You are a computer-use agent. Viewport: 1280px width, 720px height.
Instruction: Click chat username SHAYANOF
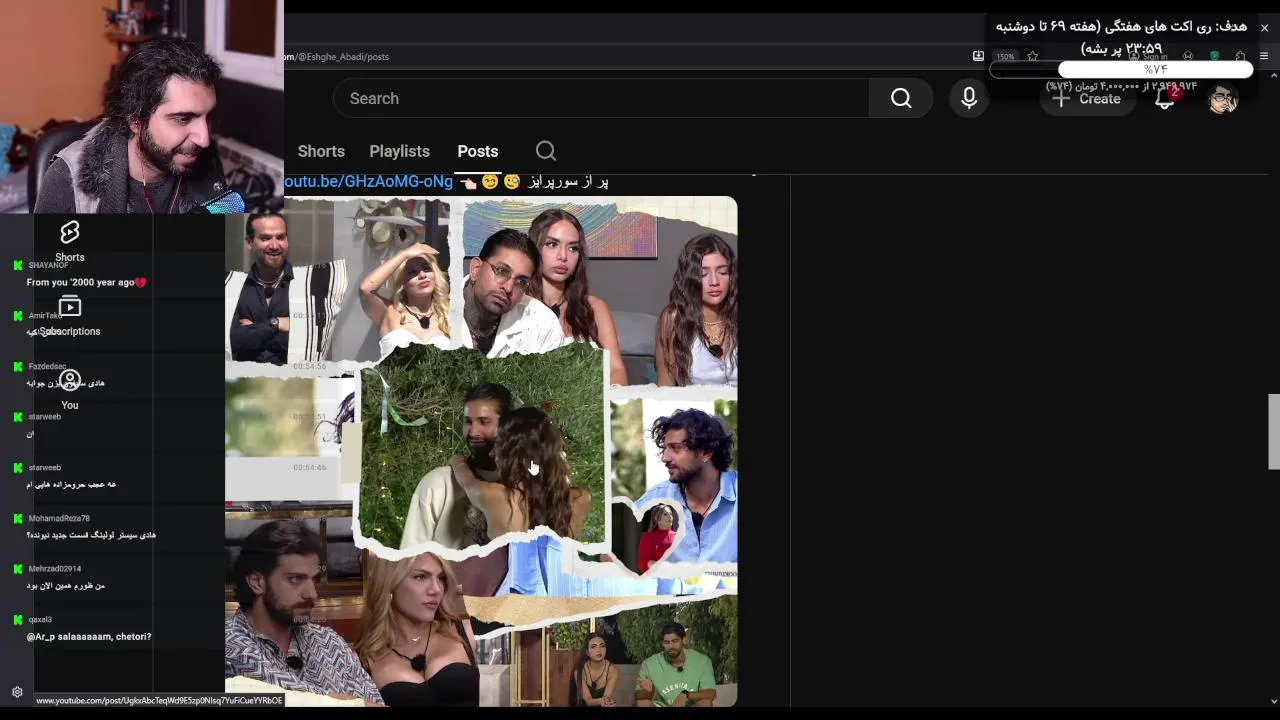[x=48, y=265]
